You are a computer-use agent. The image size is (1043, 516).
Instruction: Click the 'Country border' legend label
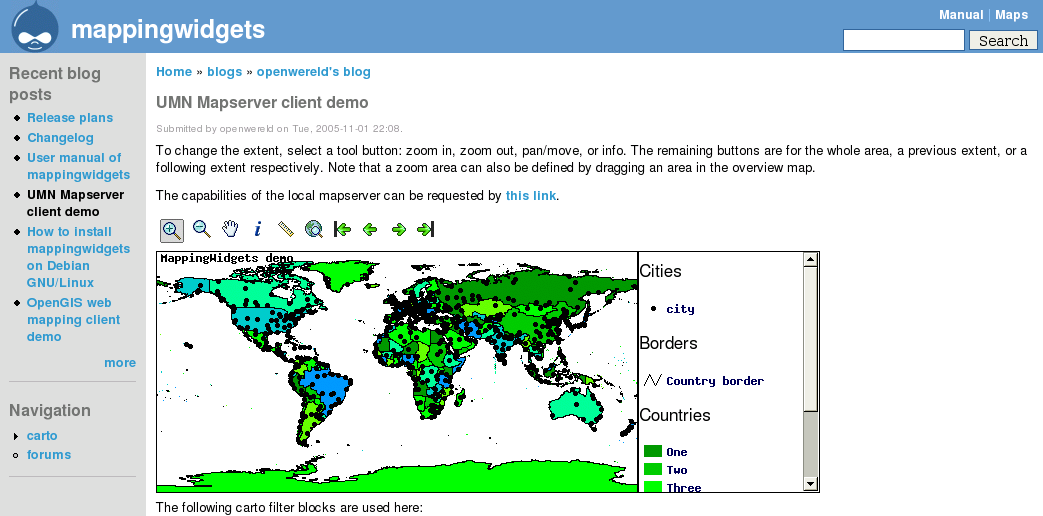pos(715,380)
